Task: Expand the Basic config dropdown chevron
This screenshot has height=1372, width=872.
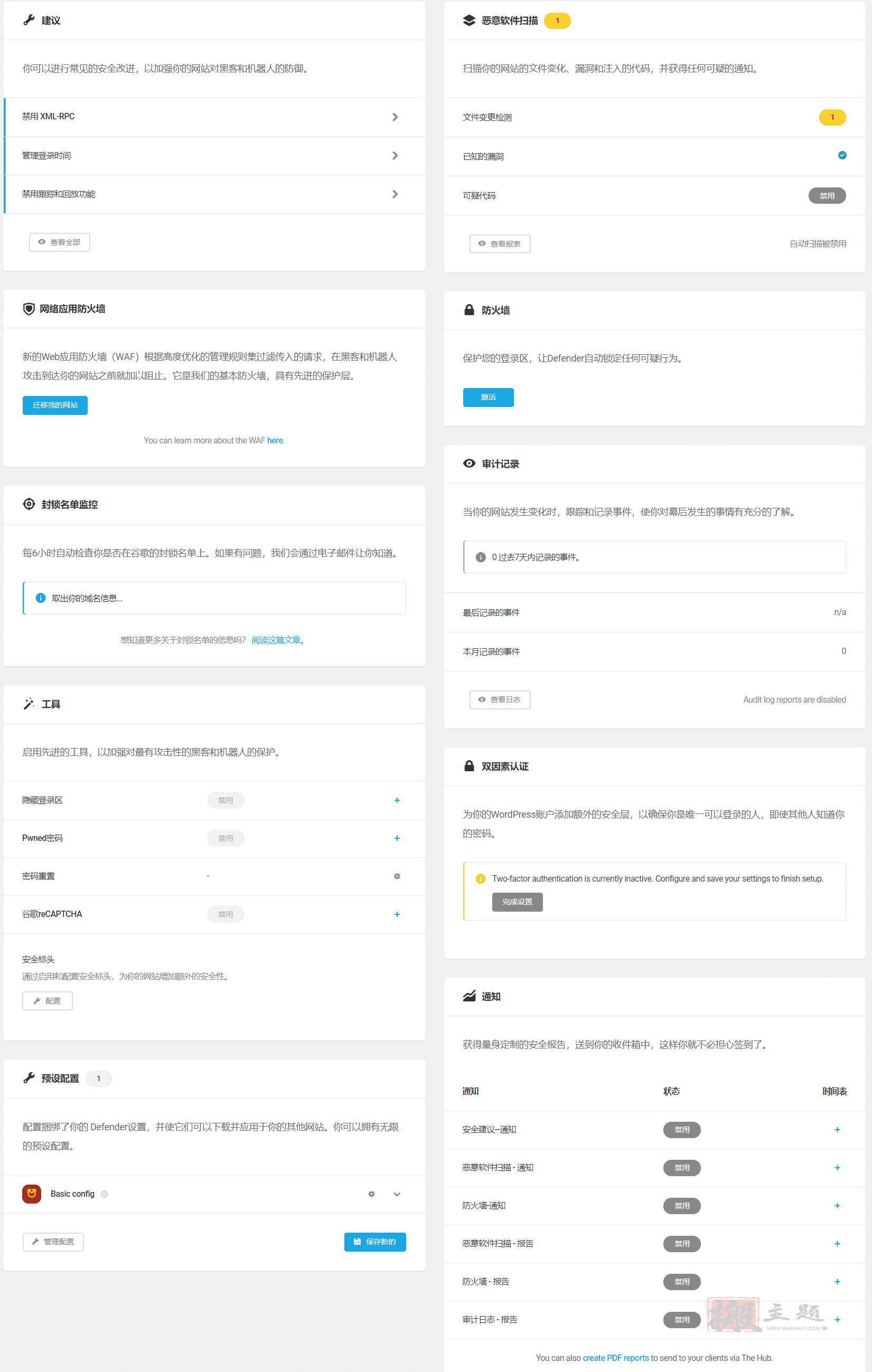Action: pyautogui.click(x=397, y=1194)
